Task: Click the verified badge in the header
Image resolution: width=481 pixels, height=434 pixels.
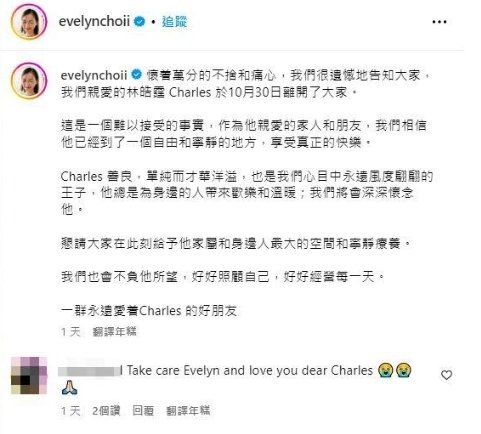Action: (139, 22)
